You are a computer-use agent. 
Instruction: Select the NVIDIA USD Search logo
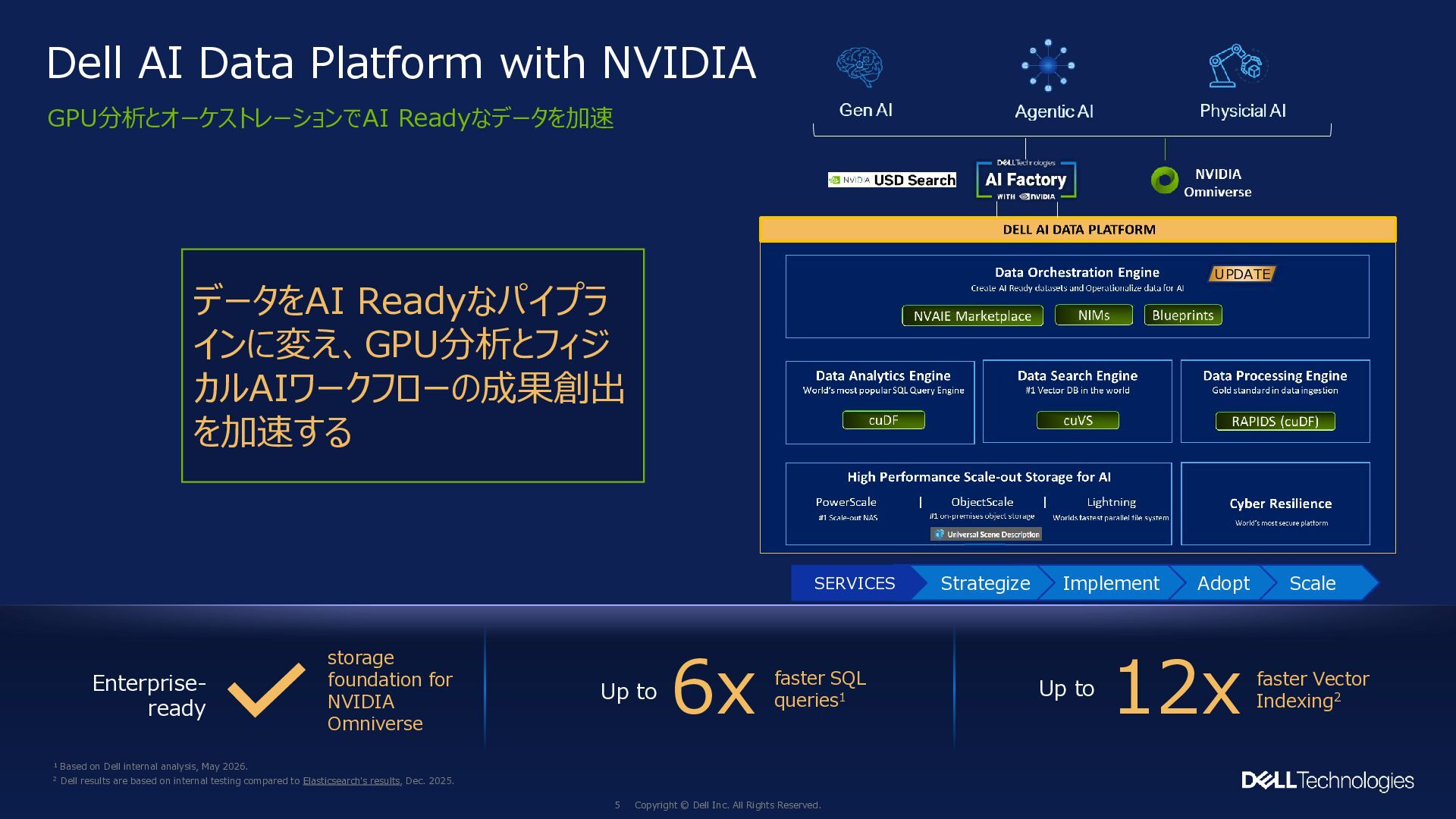[892, 180]
